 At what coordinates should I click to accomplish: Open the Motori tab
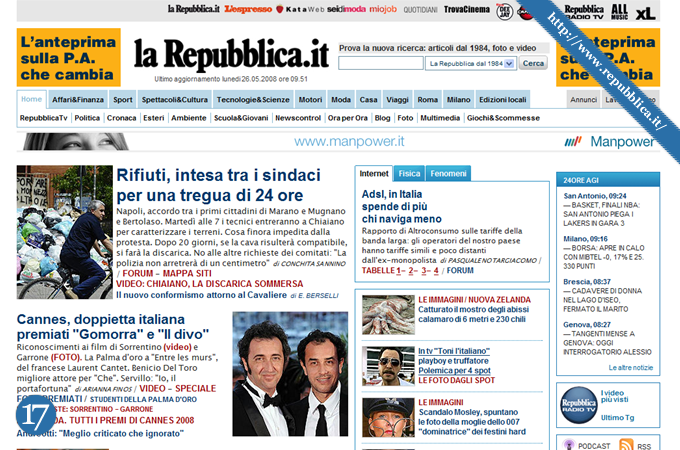click(311, 100)
